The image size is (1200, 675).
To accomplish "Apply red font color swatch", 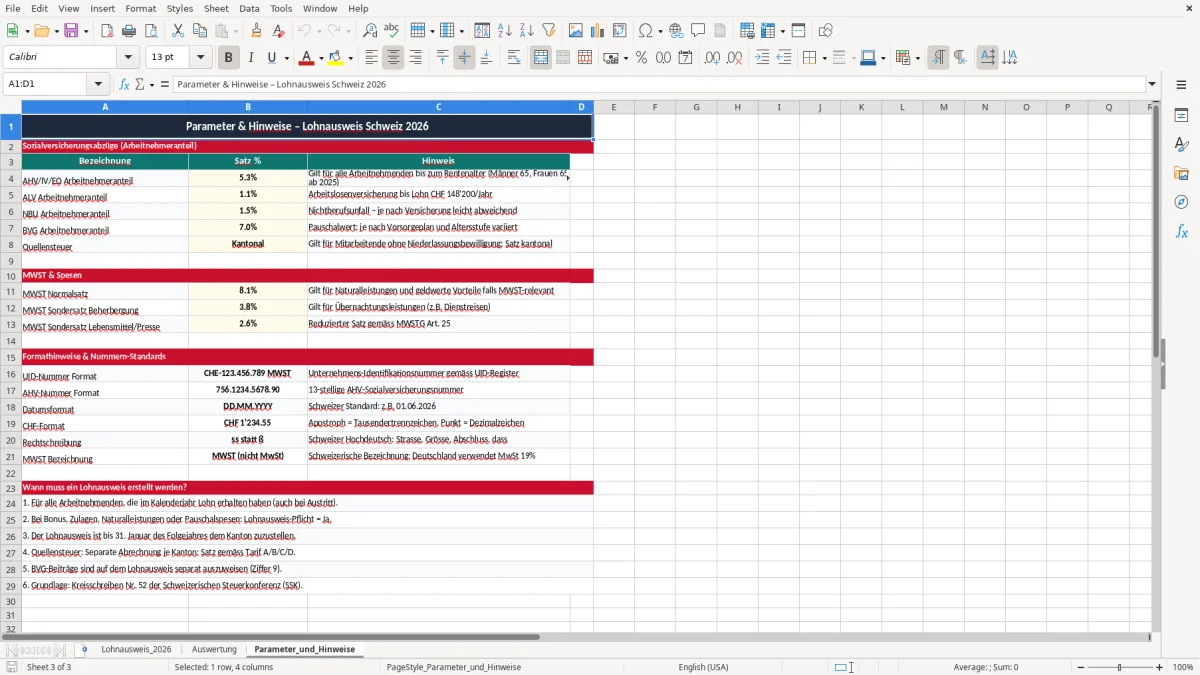I will coord(307,58).
